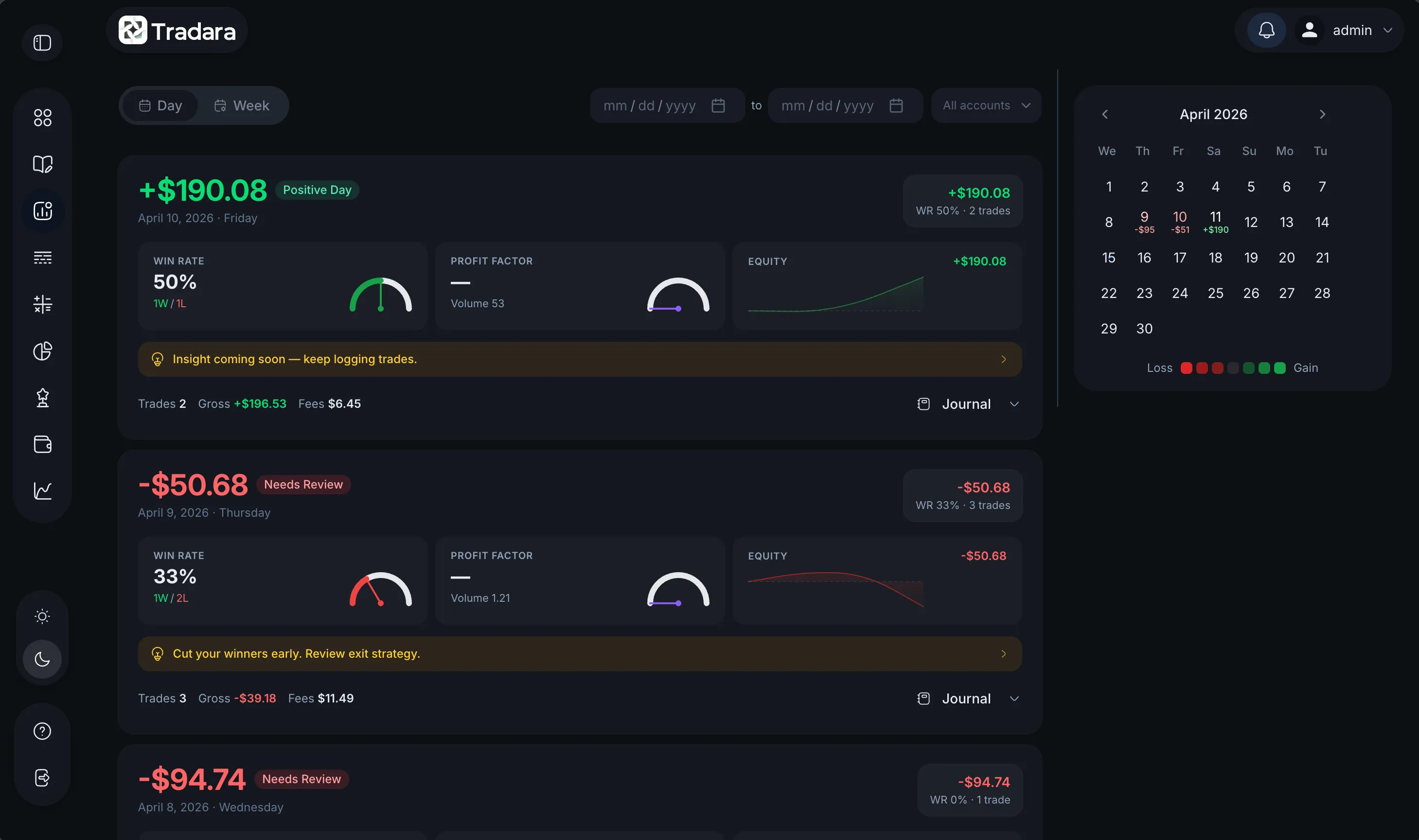The height and width of the screenshot is (840, 1419).
Task: Open the help question mark icon
Action: pyautogui.click(x=42, y=731)
